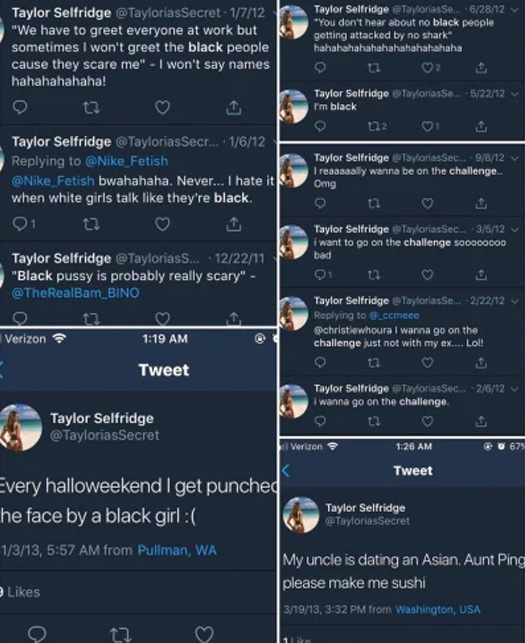Go back from the Aunt Ping tweet

tap(286, 470)
